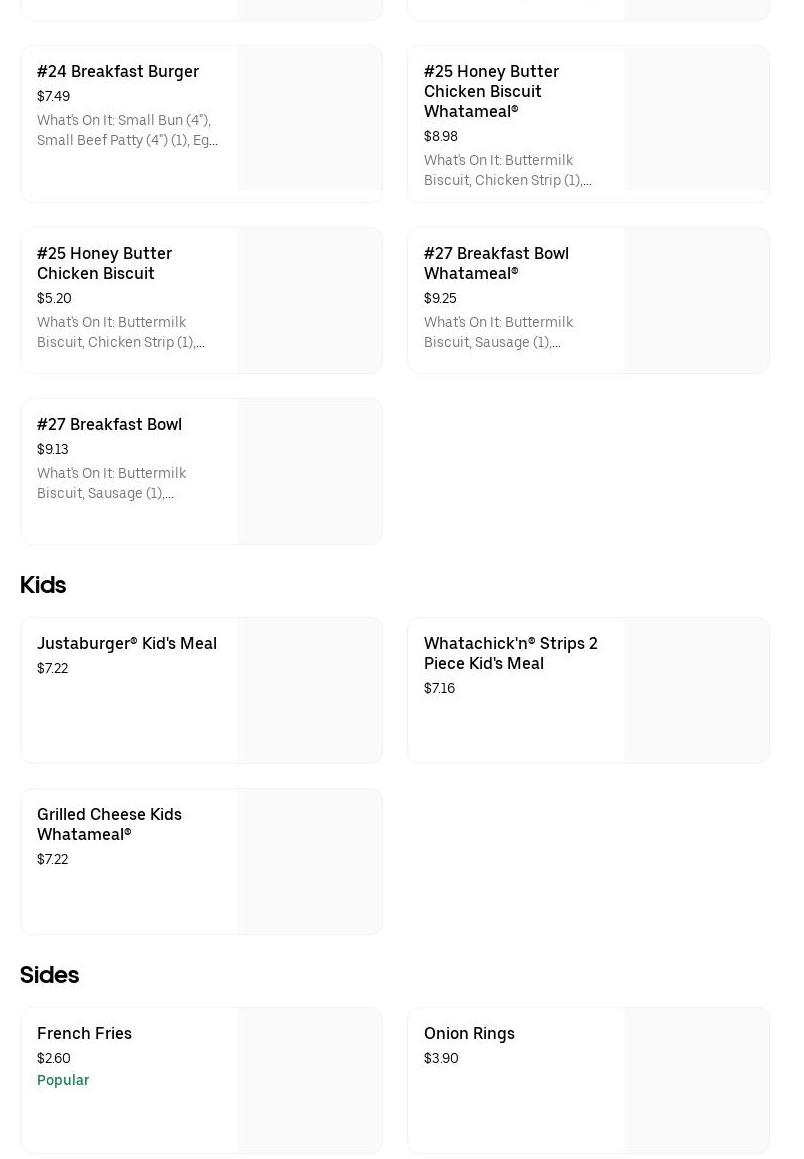Open #27 Breakfast Bowl Whatameal title
Viewport: 804px width, 1159px height.
[496, 263]
